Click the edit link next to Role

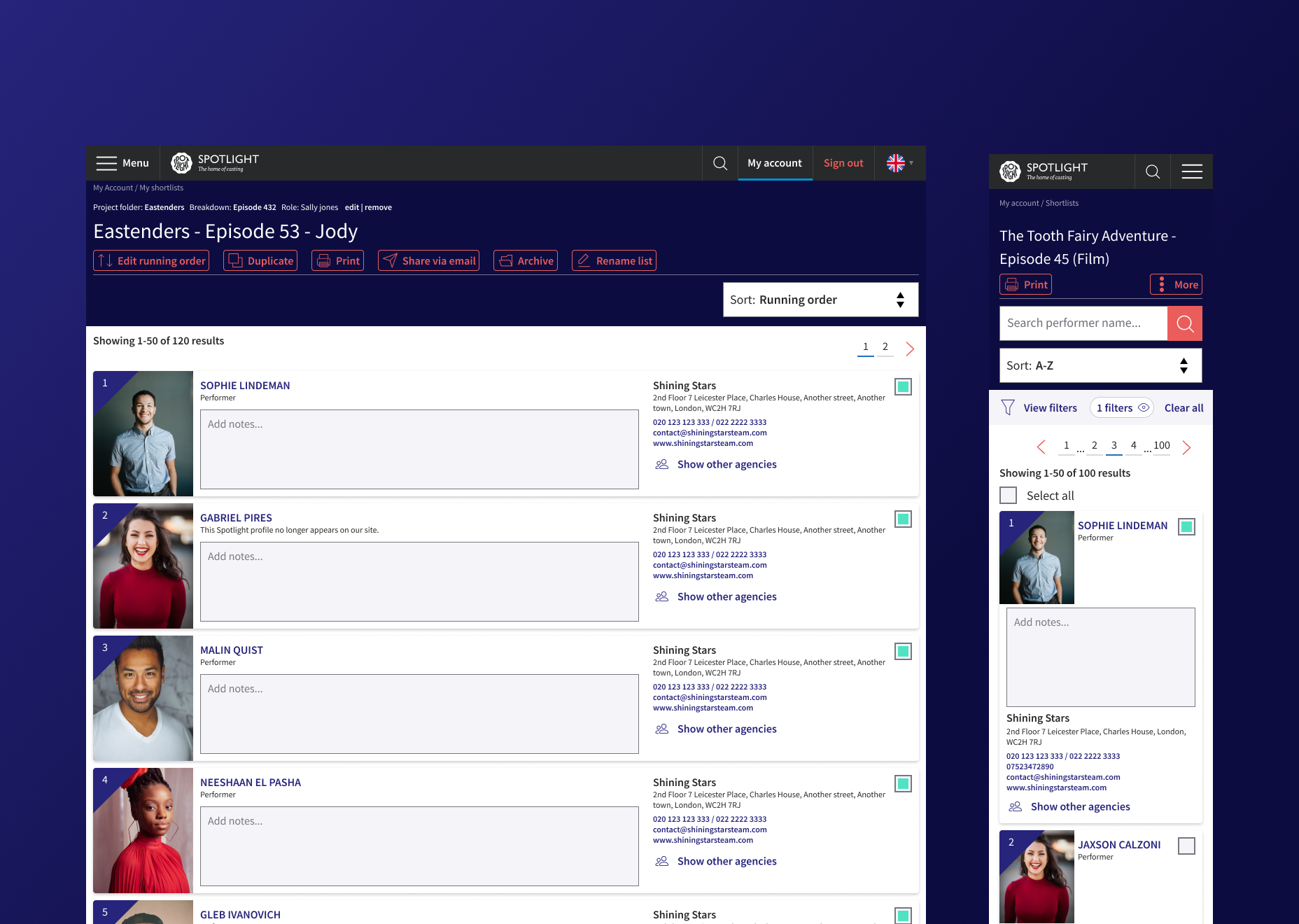tap(351, 207)
